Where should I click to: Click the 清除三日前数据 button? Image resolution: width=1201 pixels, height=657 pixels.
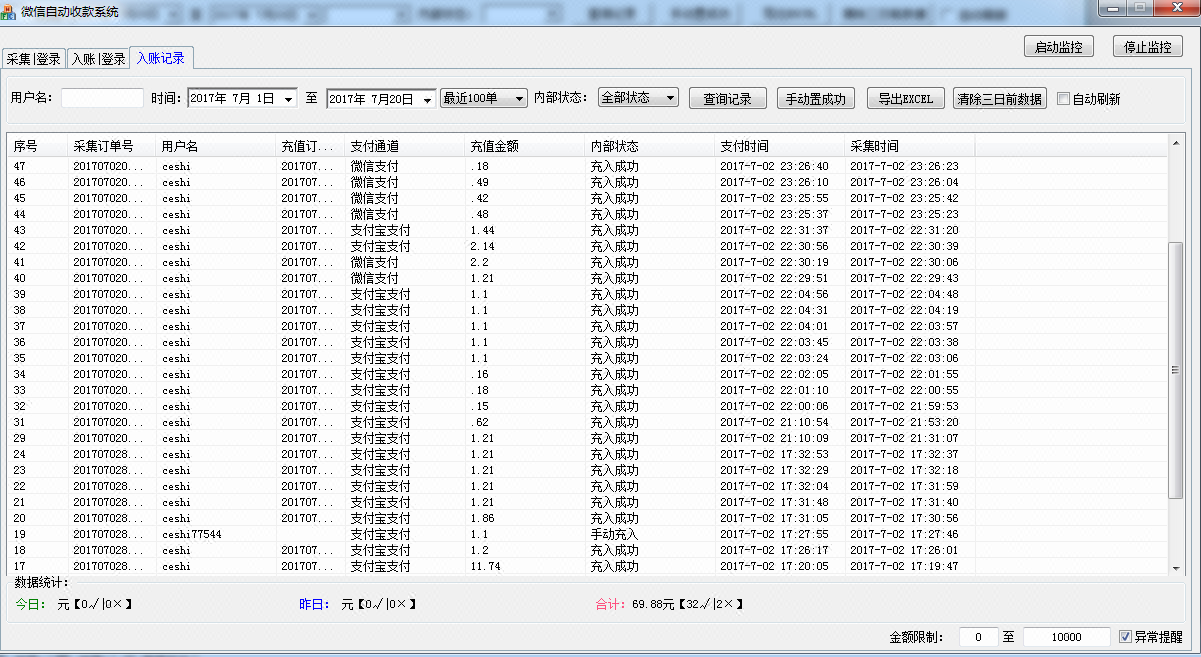pos(1000,99)
